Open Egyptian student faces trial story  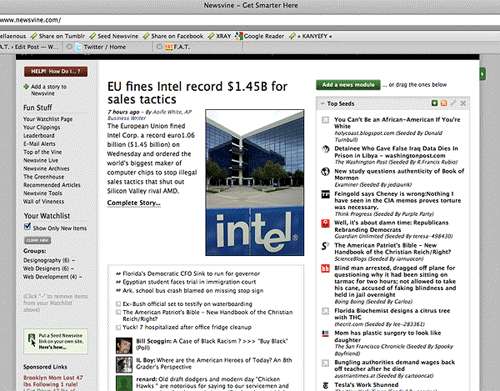[x=189, y=282]
